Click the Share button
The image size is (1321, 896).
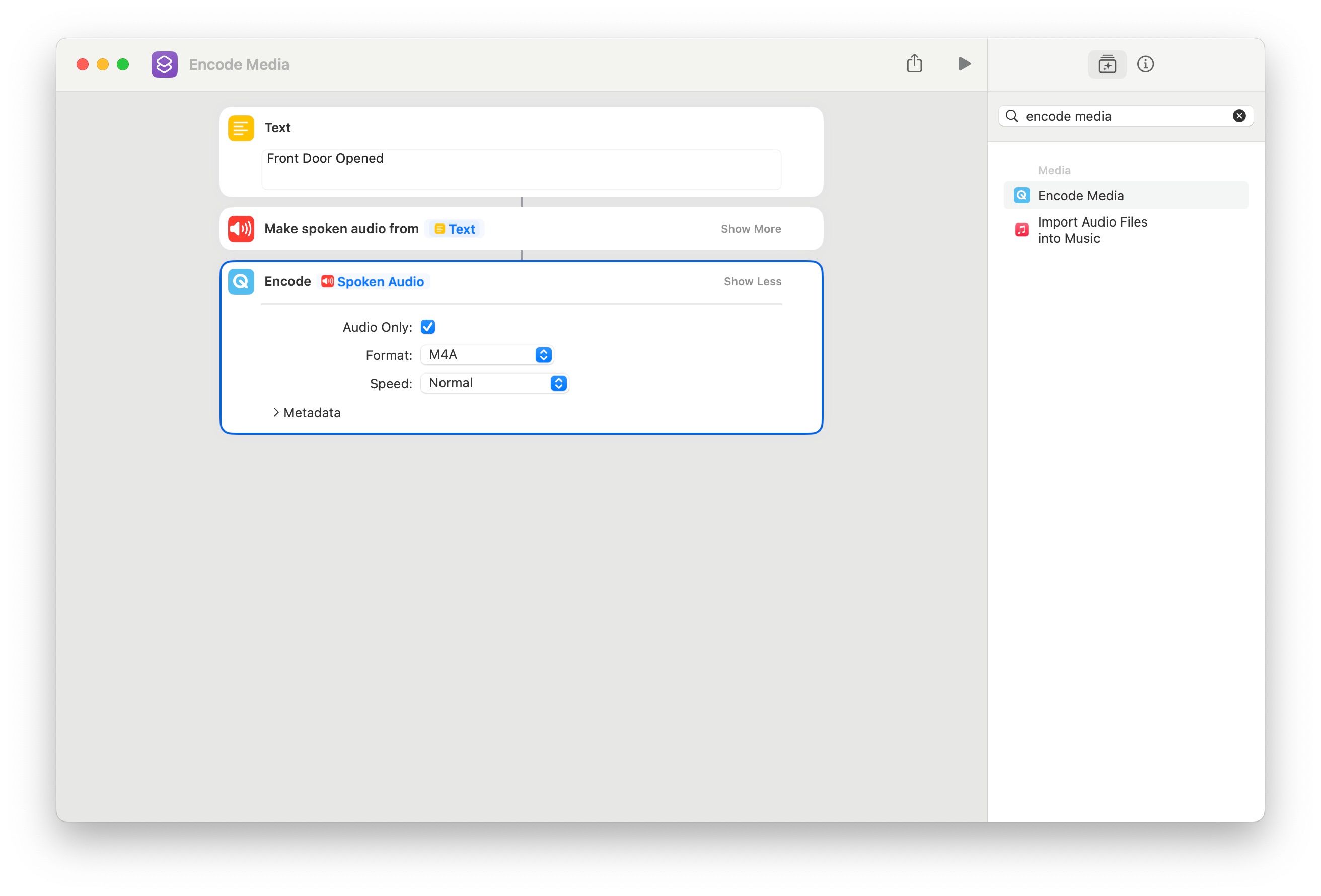coord(915,63)
